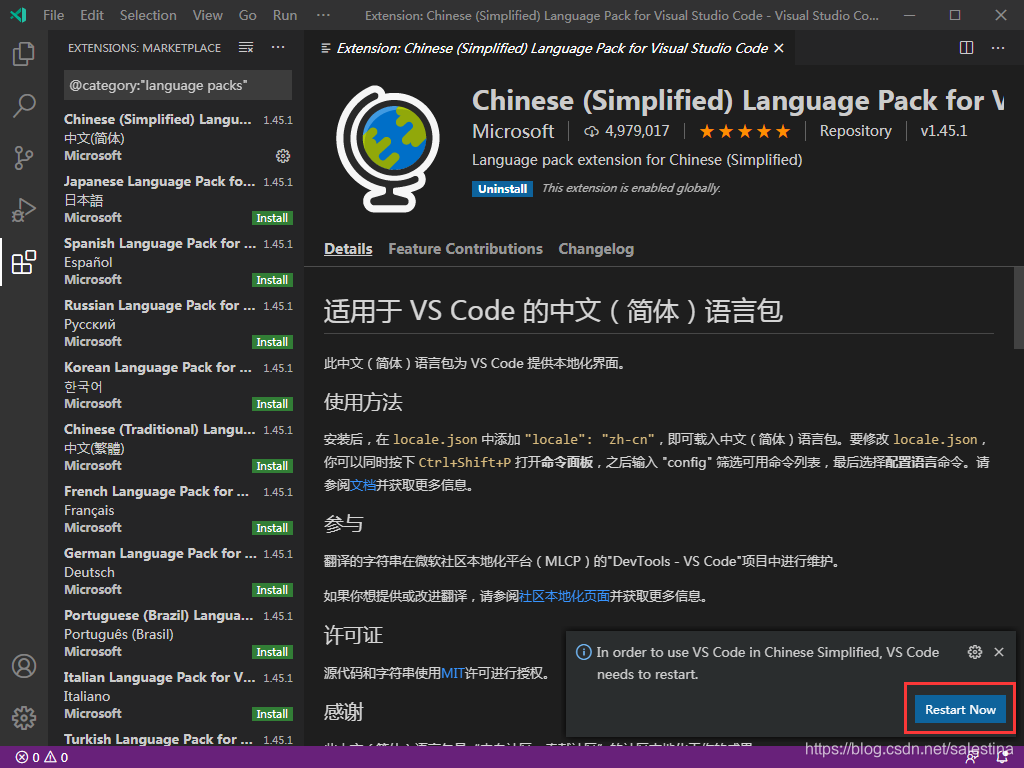Open editor more actions ellipsis

point(998,48)
